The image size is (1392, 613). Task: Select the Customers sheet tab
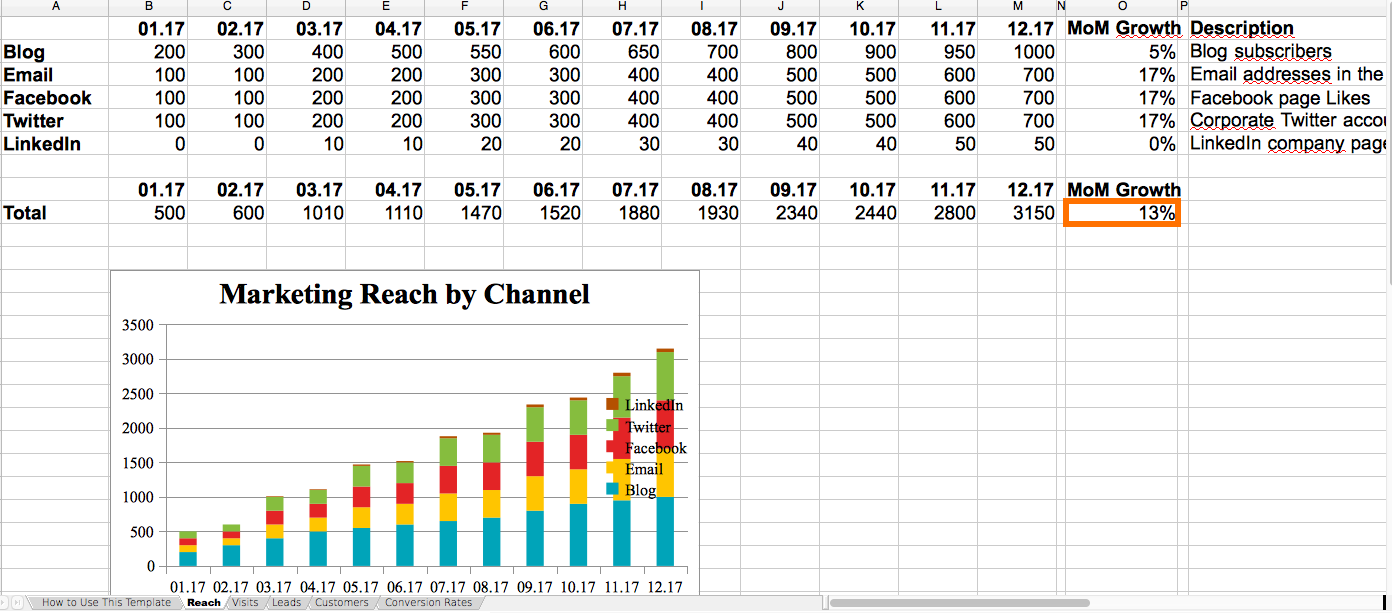click(341, 603)
